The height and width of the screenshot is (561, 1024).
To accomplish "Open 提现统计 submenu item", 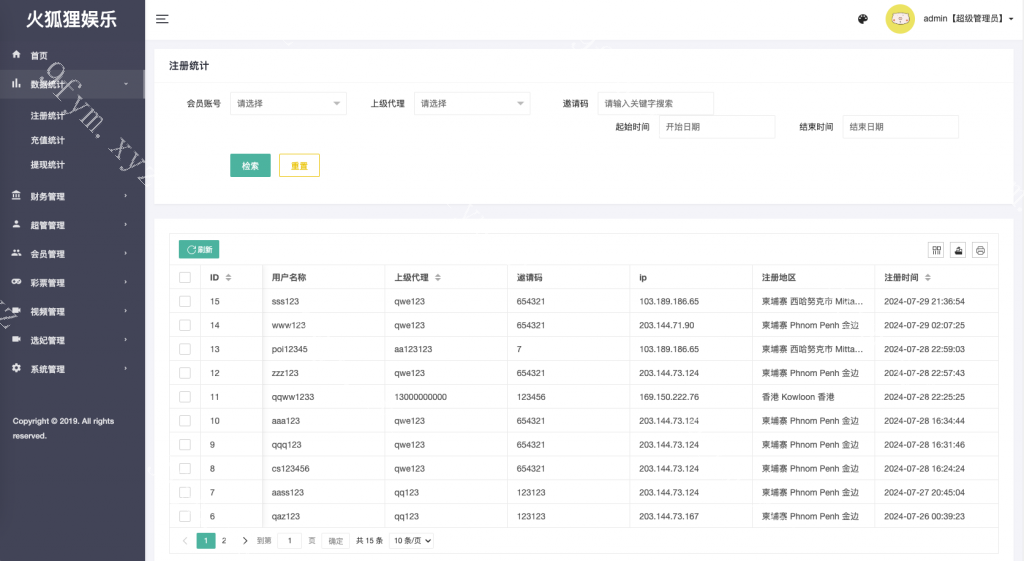I will (x=48, y=165).
